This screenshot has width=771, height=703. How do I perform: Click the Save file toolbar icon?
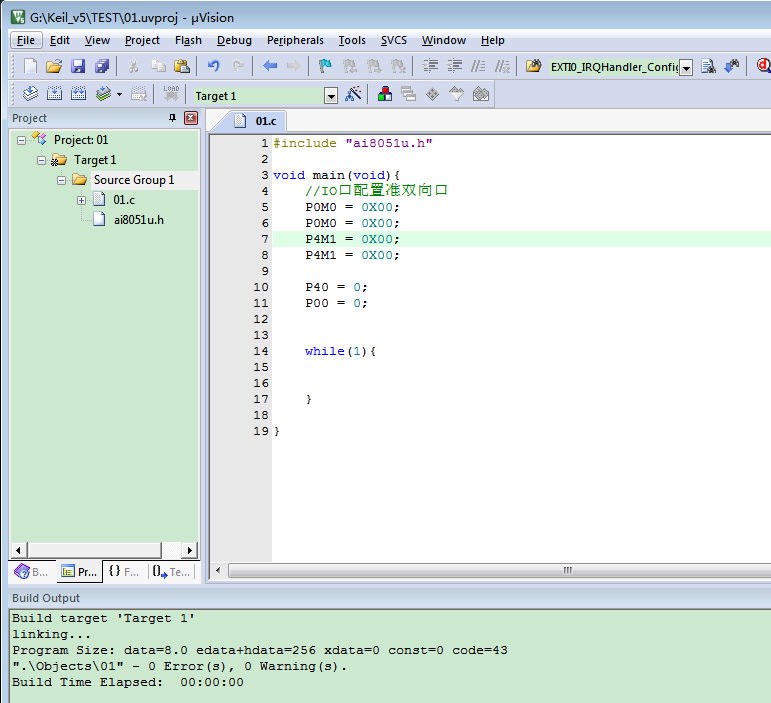coord(78,66)
